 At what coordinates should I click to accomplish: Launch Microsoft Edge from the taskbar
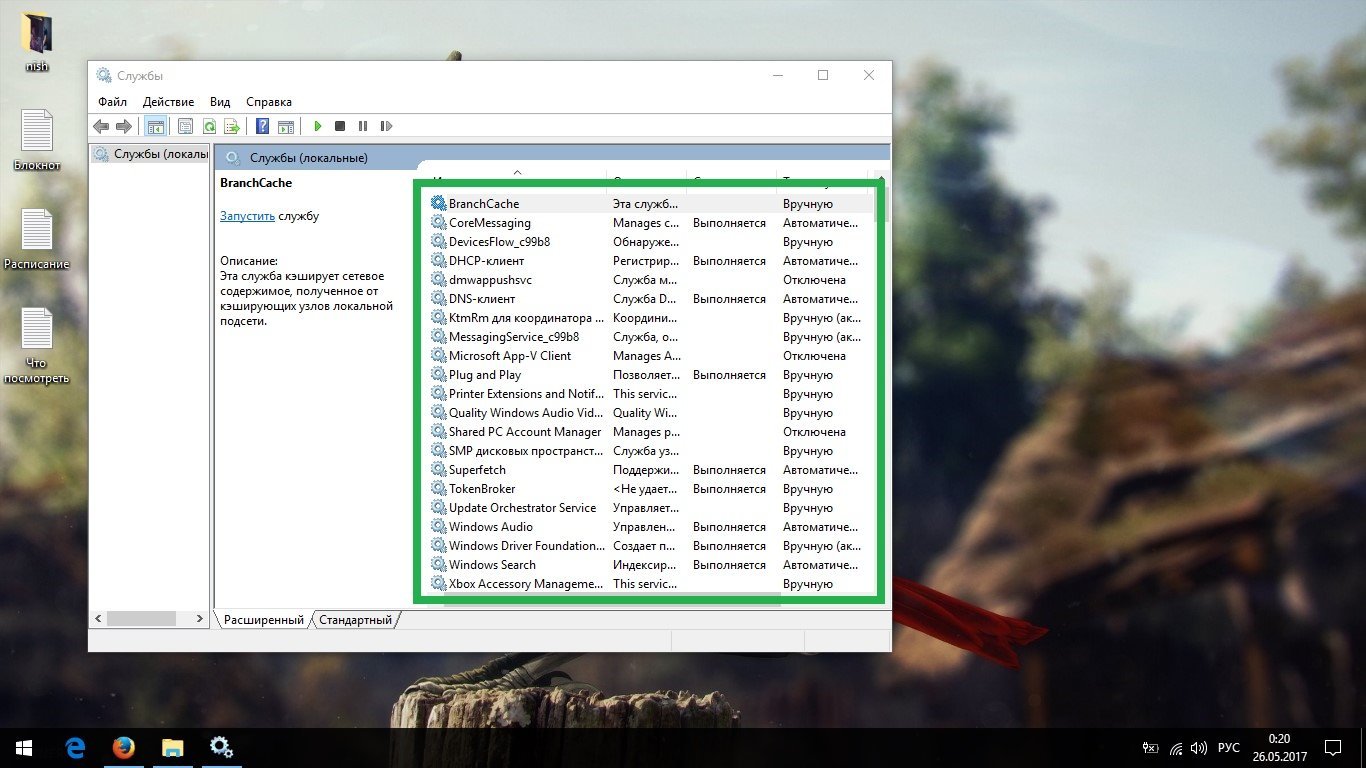coord(75,747)
